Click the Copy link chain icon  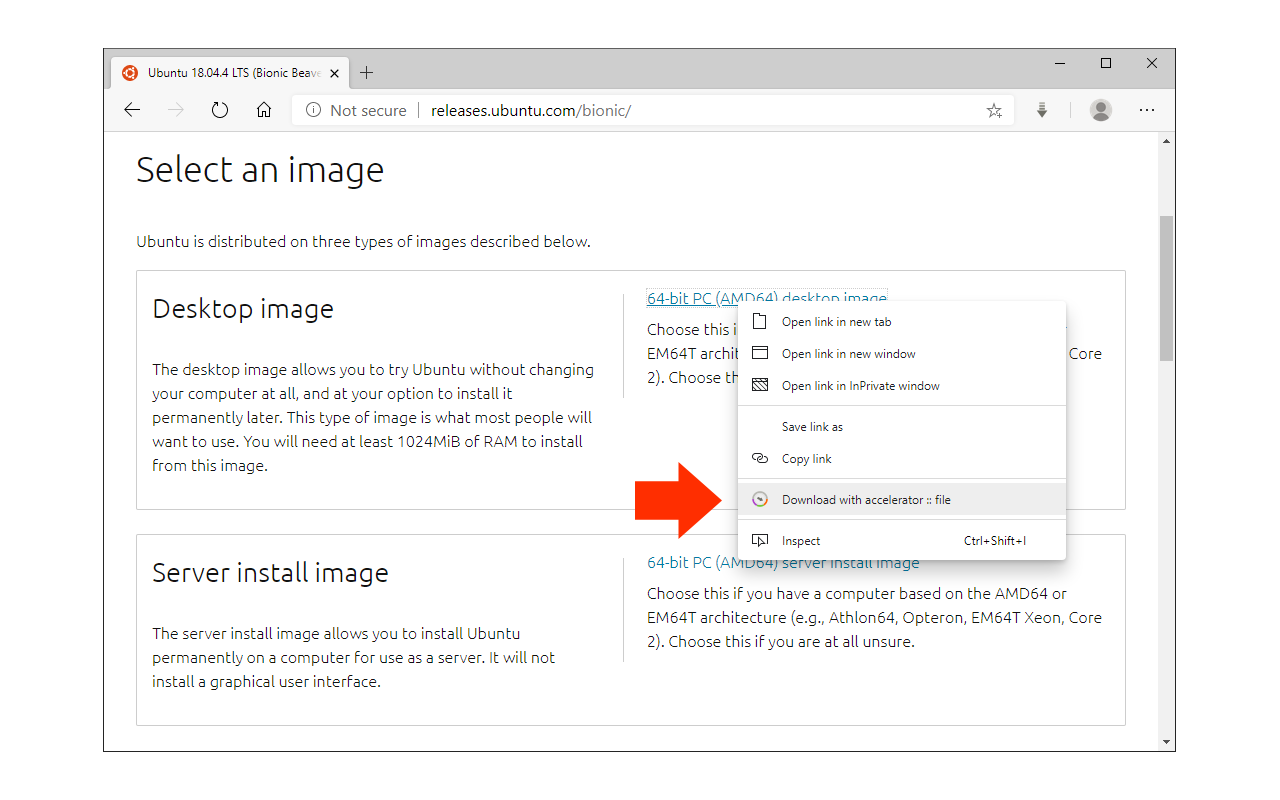click(760, 459)
